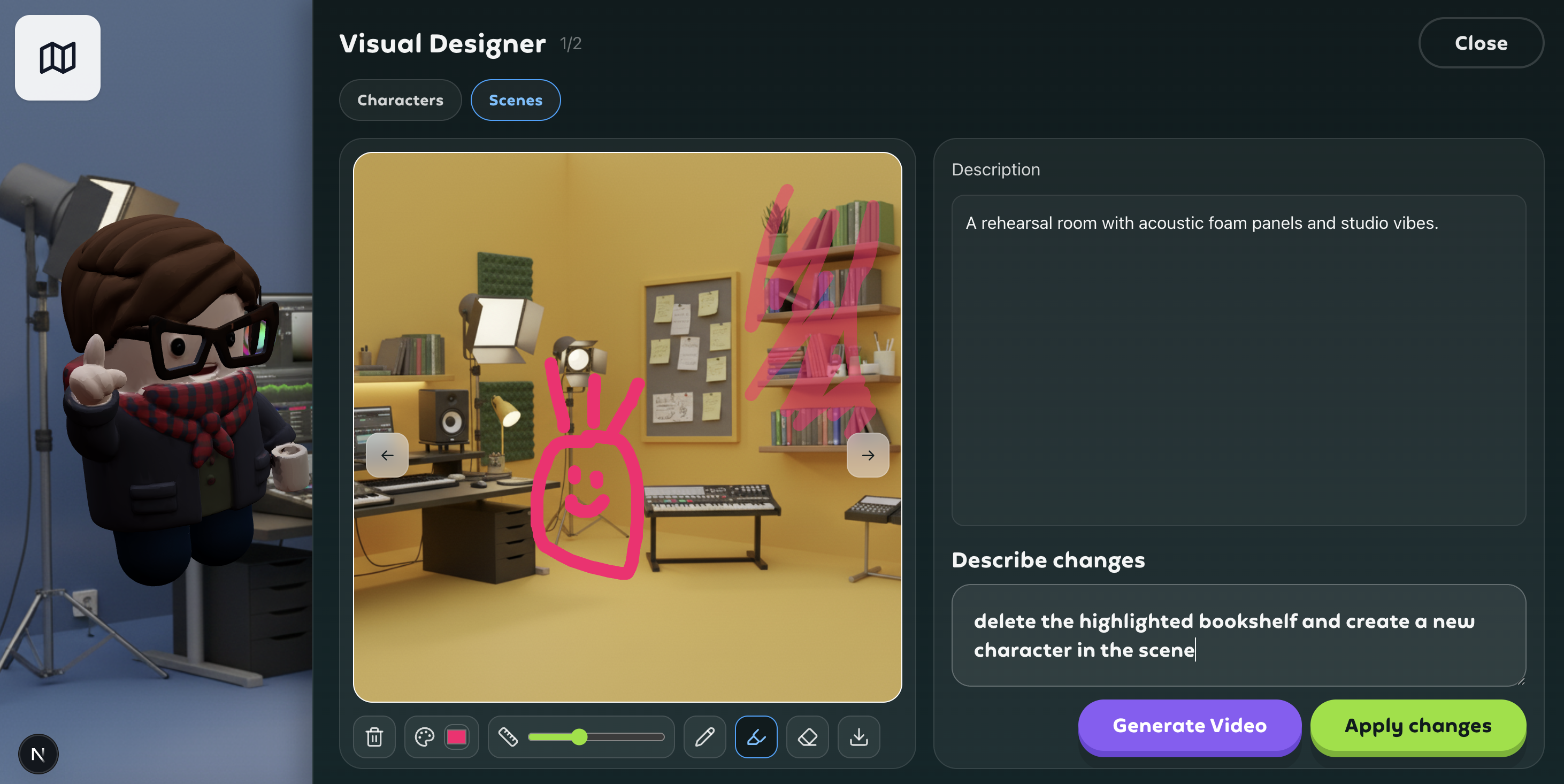
Task: Select the eraser tool
Action: [x=807, y=737]
